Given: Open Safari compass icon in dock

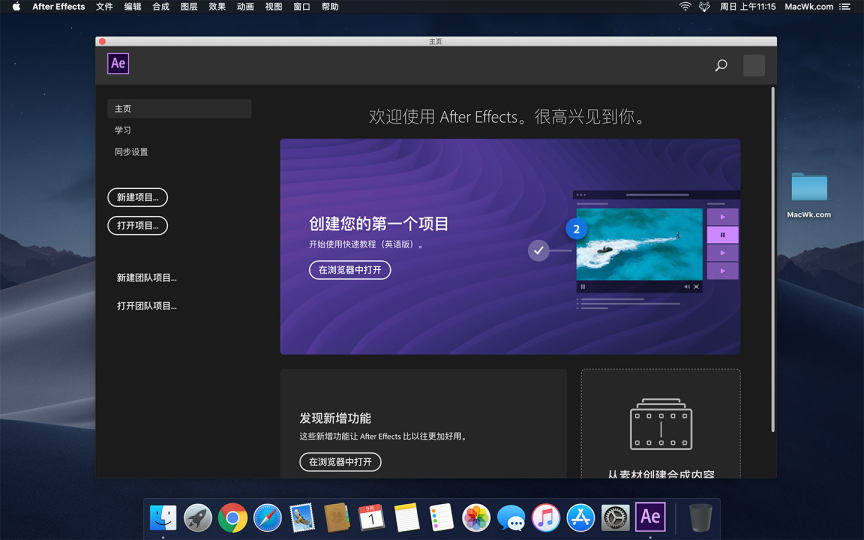Looking at the screenshot, I should 267,517.
